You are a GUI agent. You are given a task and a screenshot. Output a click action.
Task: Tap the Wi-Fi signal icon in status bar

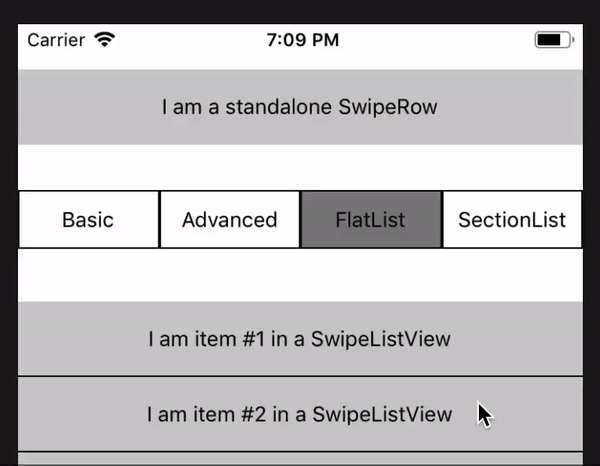104,41
